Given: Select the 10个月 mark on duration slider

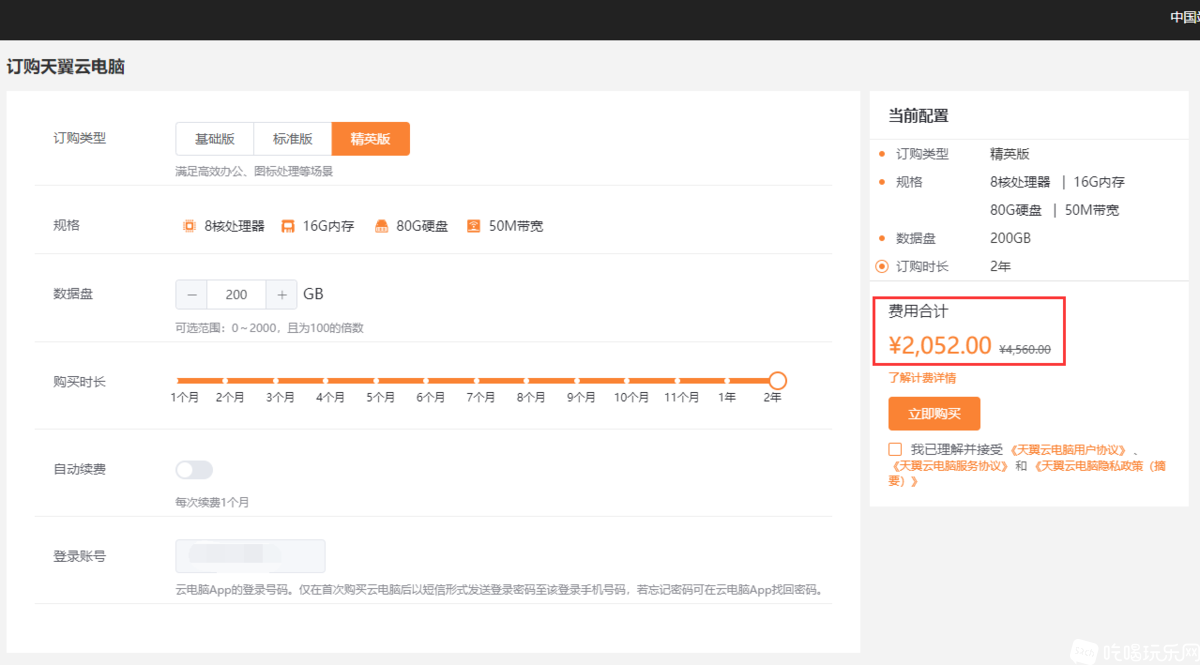Looking at the screenshot, I should 627,381.
